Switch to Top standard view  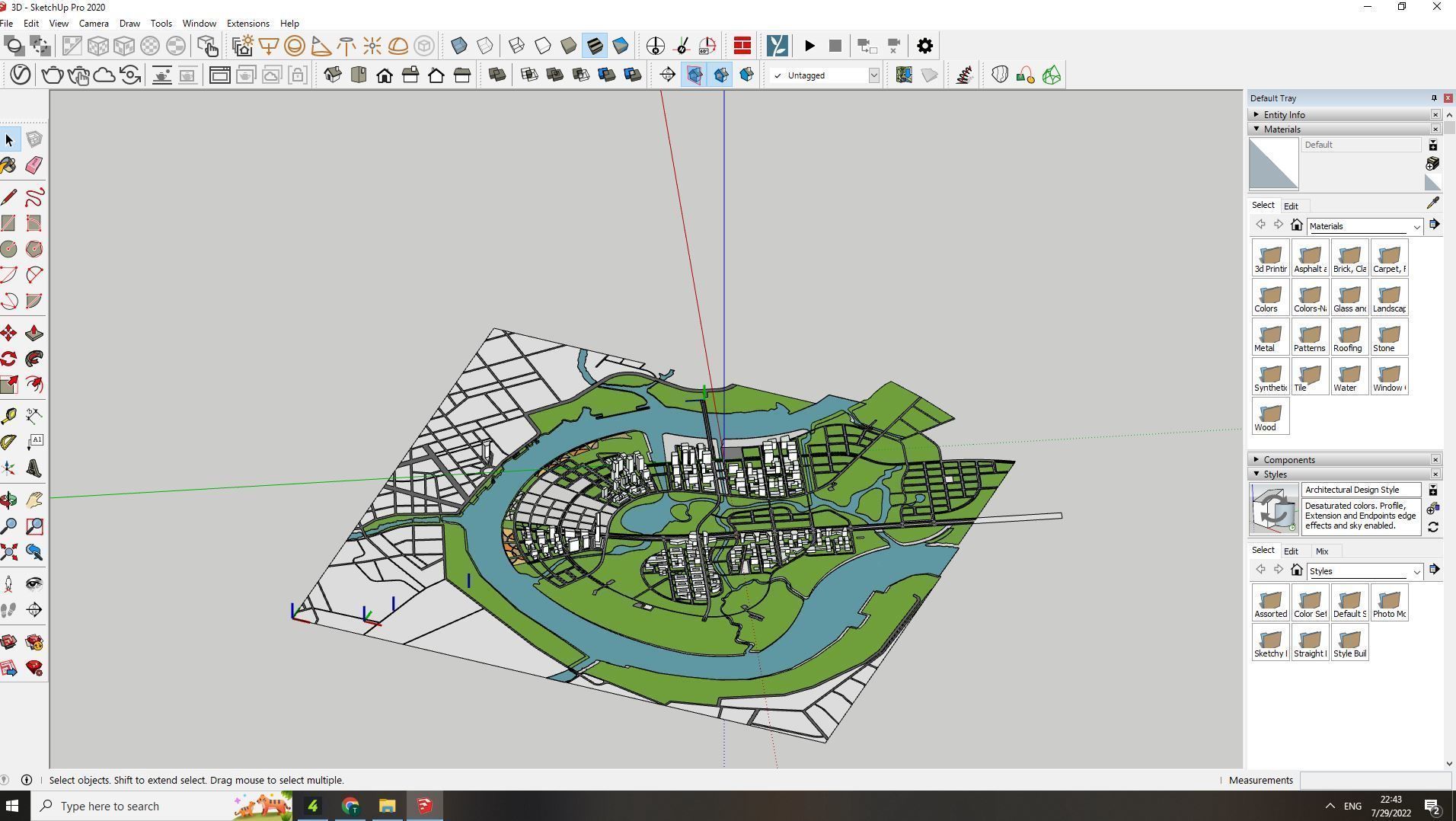click(x=359, y=75)
